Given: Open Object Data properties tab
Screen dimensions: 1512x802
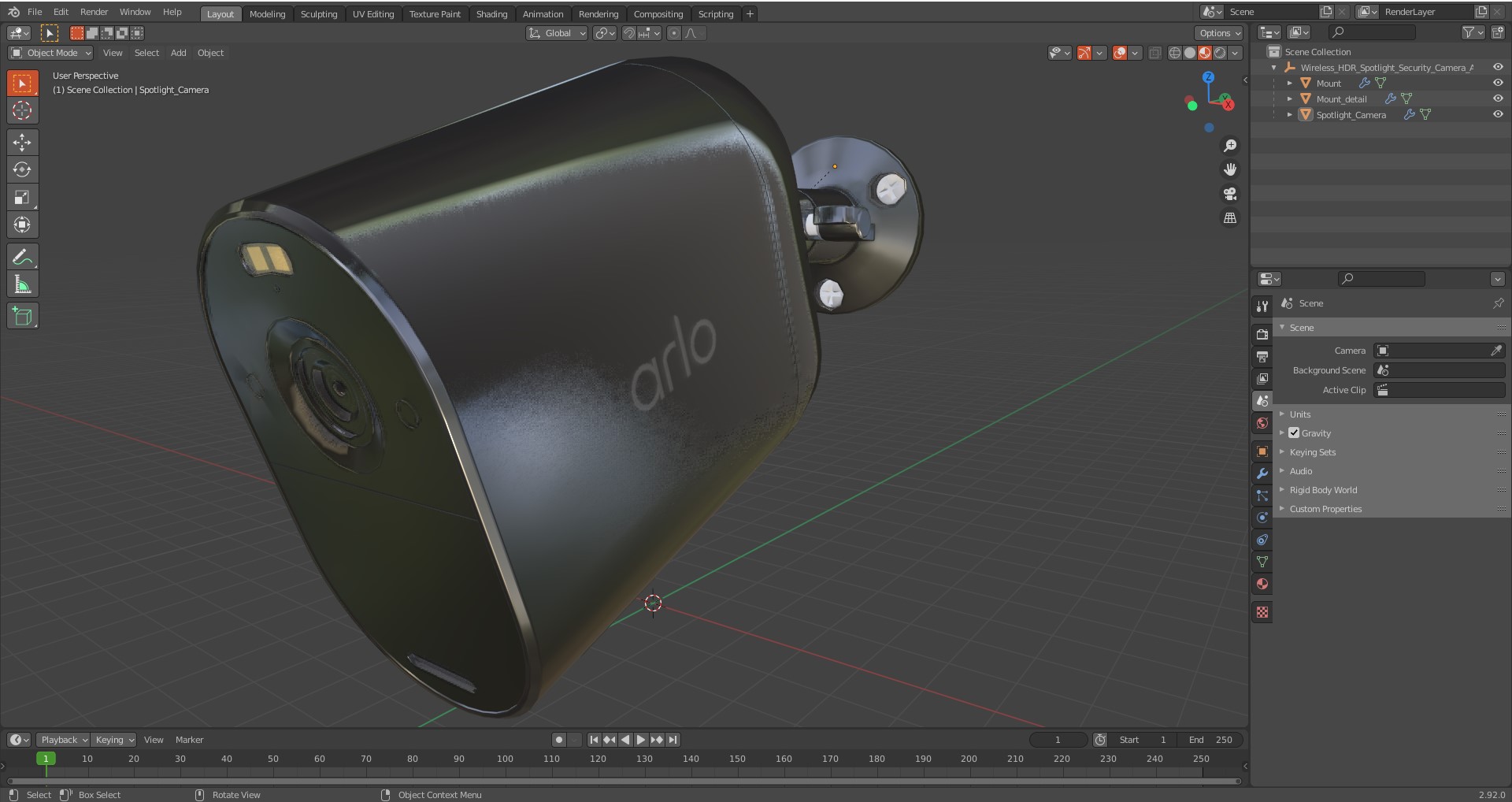Looking at the screenshot, I should click(1262, 562).
